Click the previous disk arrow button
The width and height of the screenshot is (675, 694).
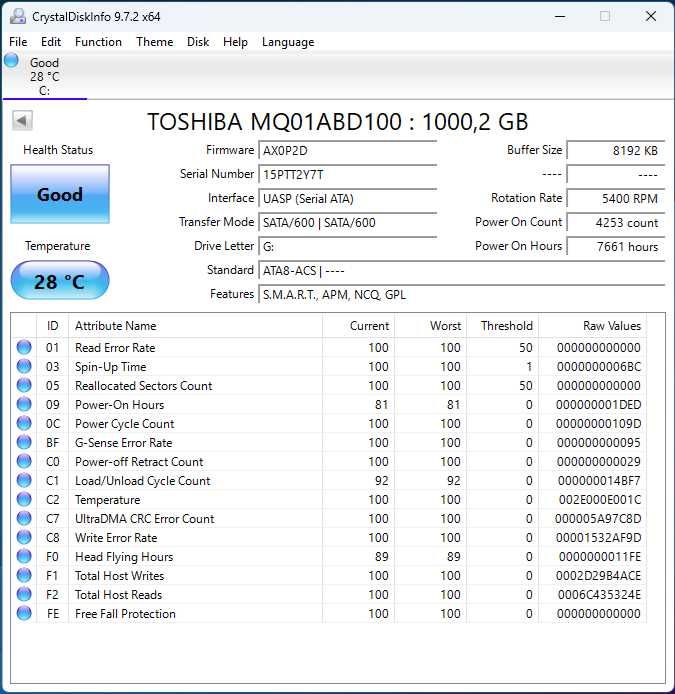point(22,120)
